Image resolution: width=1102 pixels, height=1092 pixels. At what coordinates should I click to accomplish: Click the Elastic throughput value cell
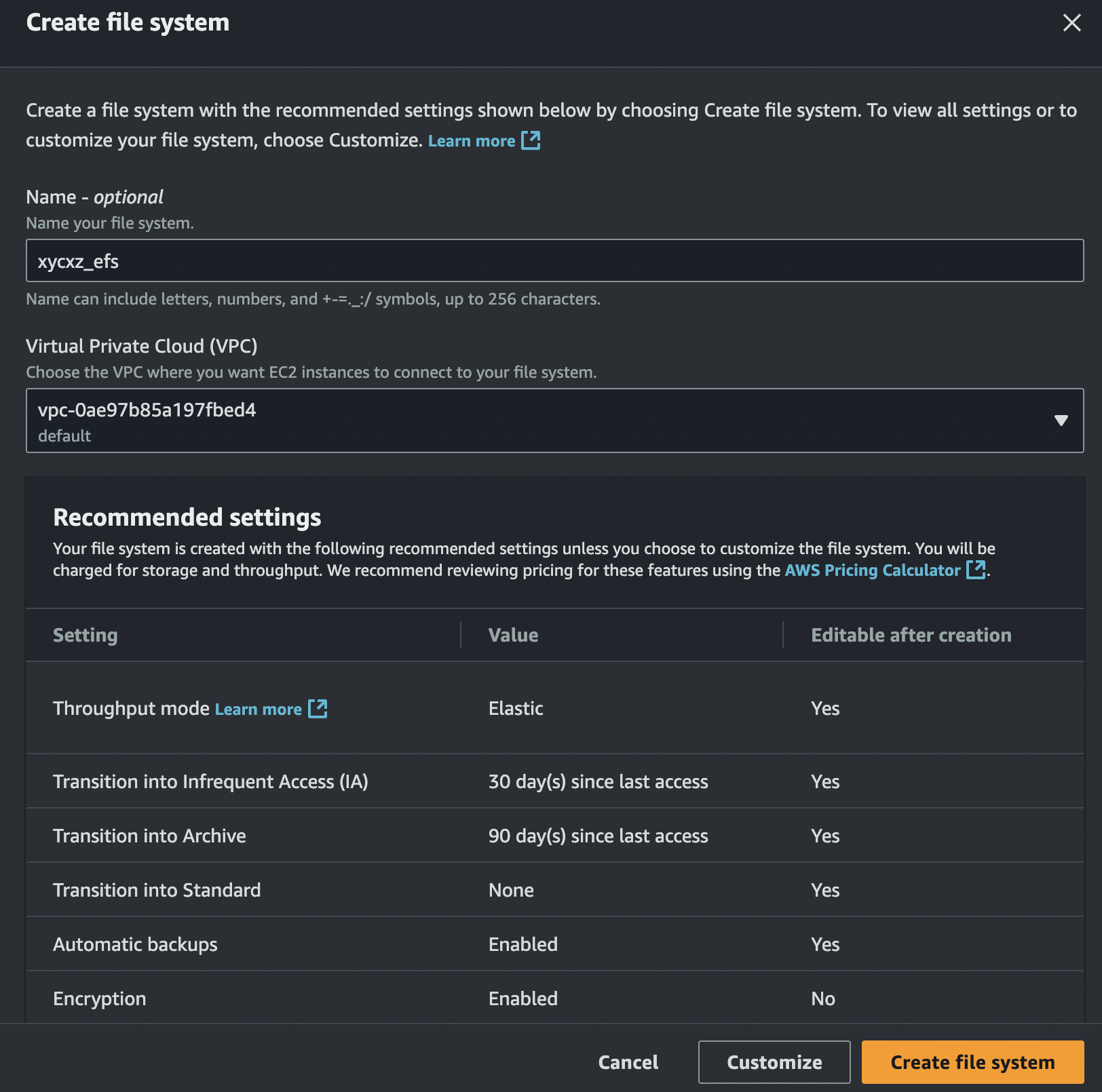[x=516, y=709]
